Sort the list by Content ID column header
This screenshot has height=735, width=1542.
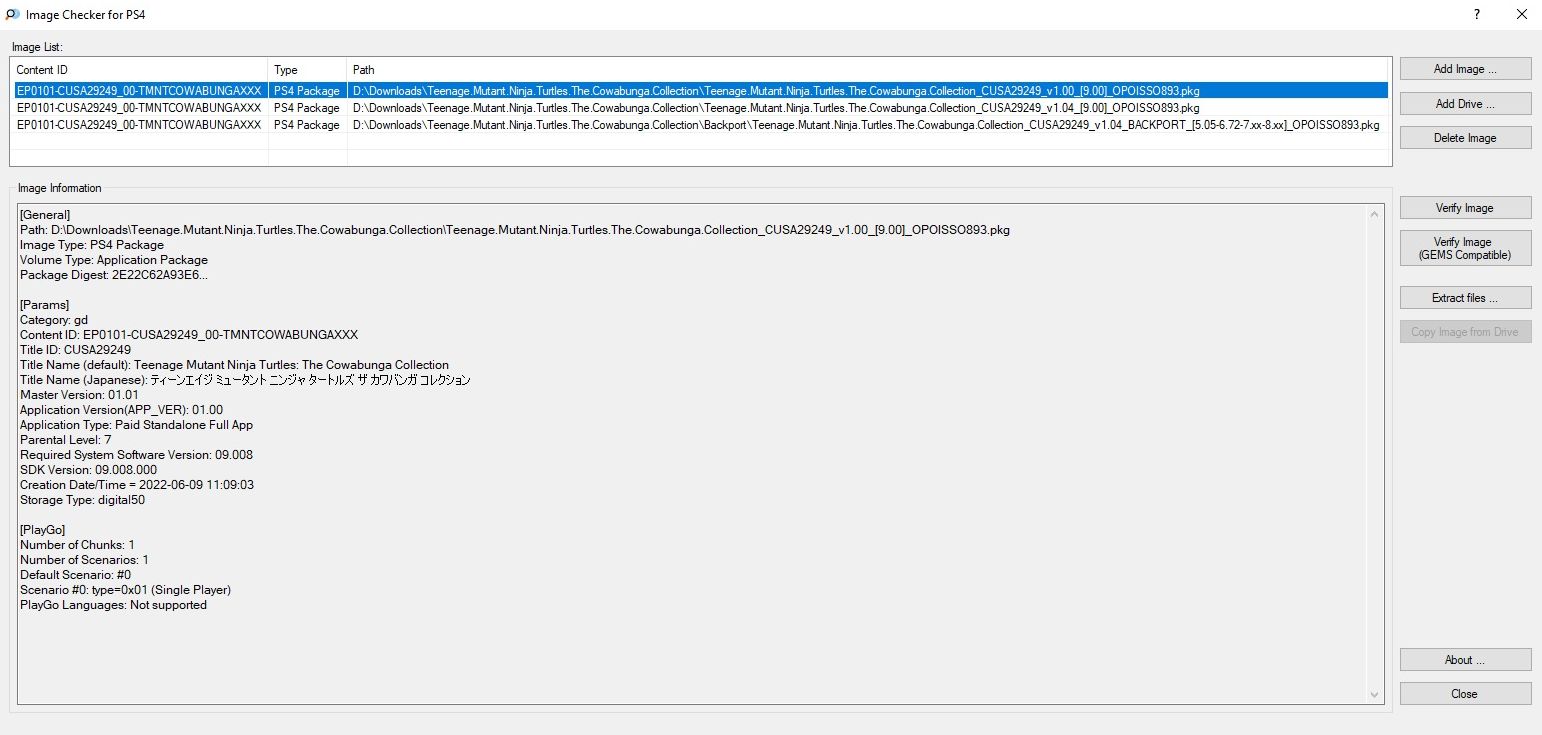tap(139, 70)
